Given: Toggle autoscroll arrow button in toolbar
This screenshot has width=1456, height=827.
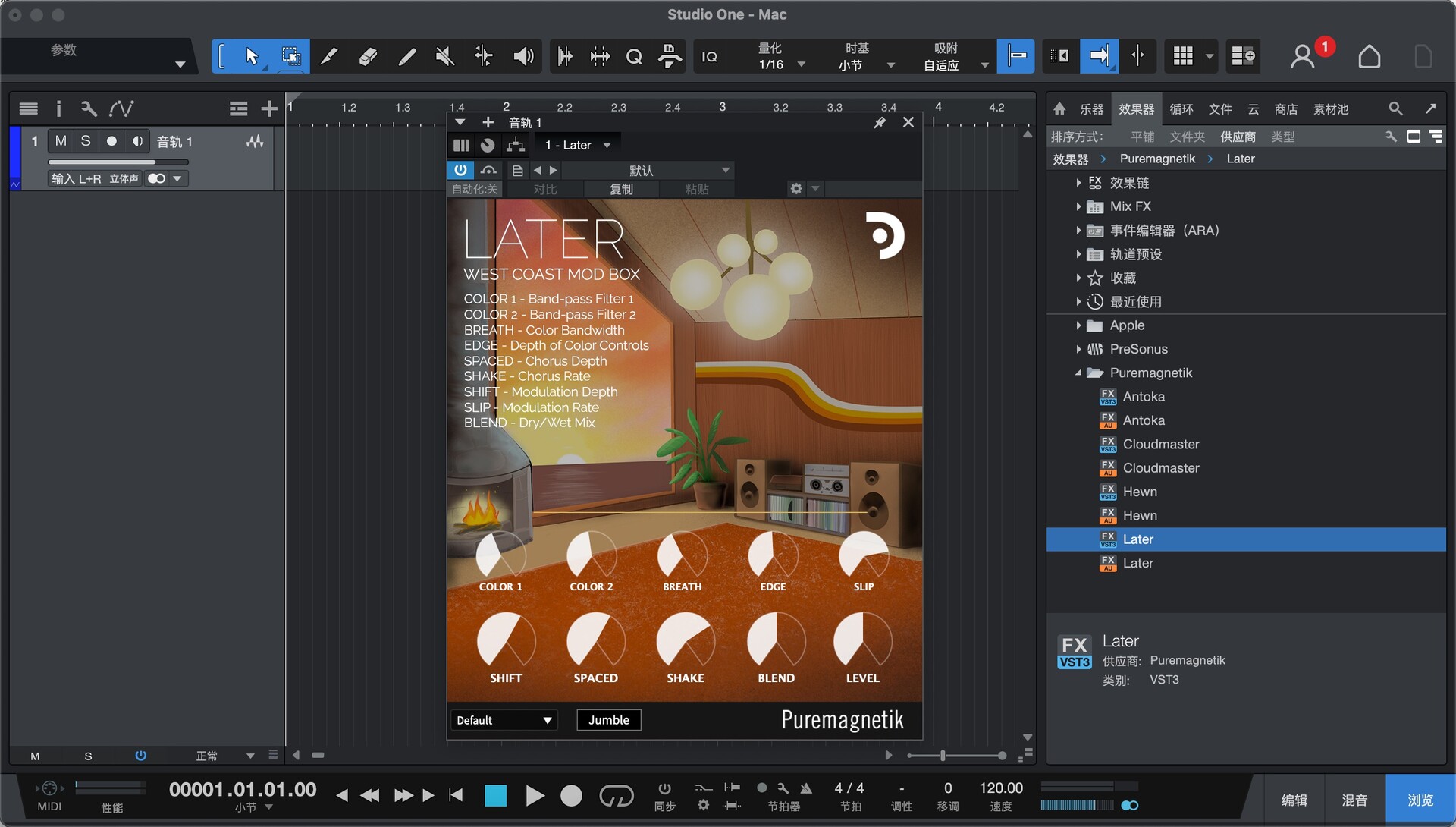Looking at the screenshot, I should pos(1099,56).
